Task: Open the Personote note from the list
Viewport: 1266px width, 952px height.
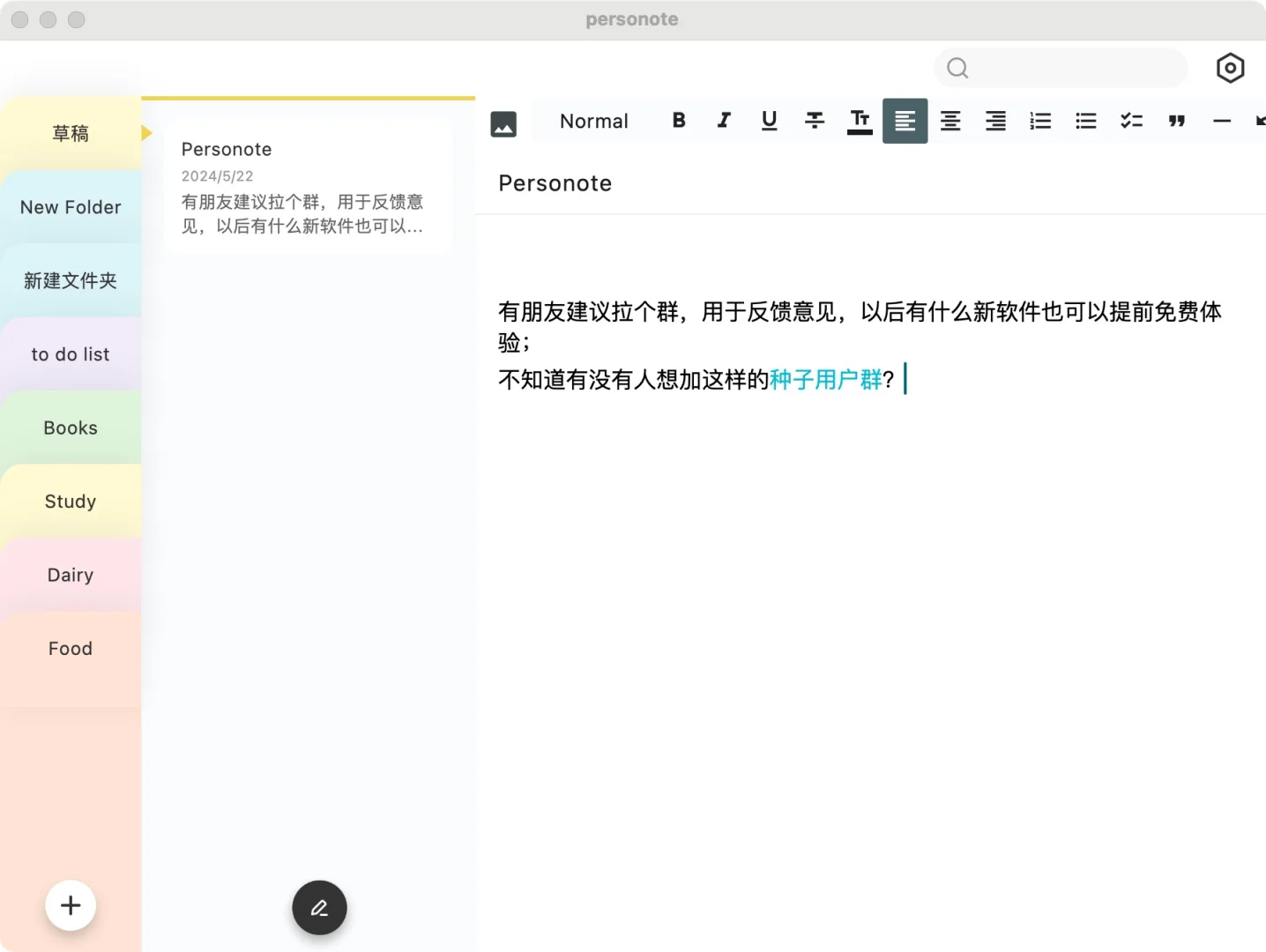Action: 307,185
